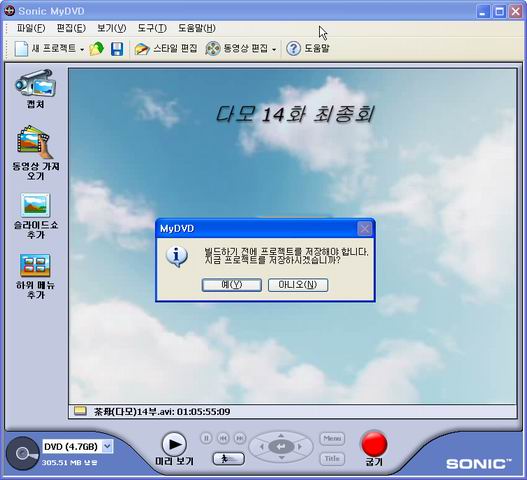This screenshot has height=480, width=527.
Task: Click the right arrow on the navigation pad
Action: pos(300,447)
